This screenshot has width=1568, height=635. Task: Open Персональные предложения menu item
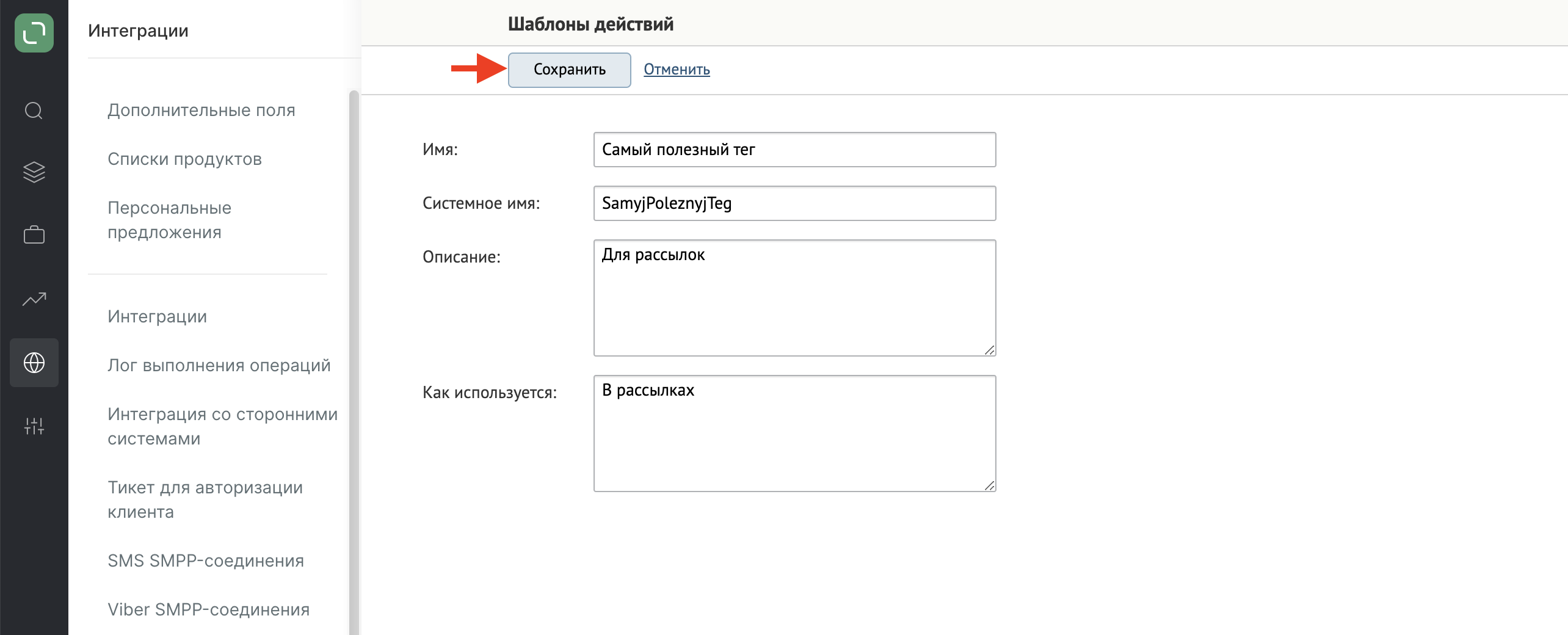click(170, 220)
